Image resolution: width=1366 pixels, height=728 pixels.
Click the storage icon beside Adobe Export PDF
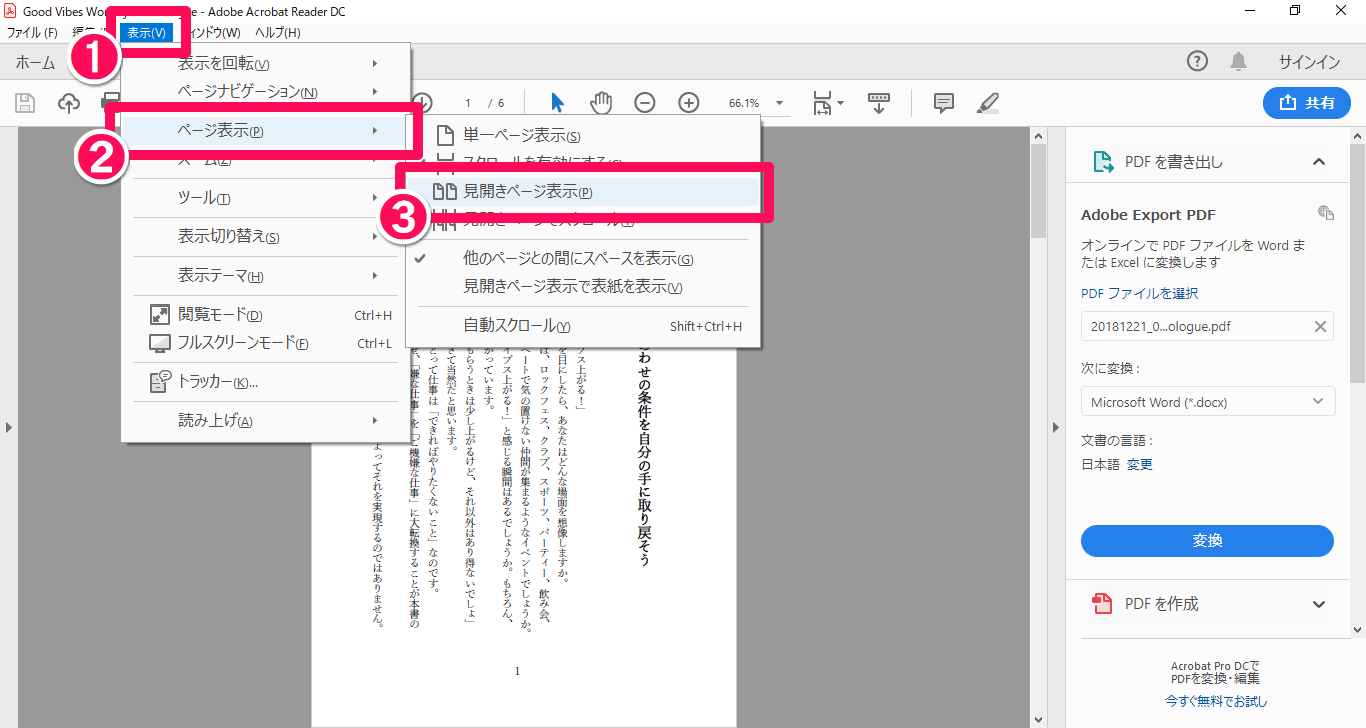click(x=1326, y=213)
